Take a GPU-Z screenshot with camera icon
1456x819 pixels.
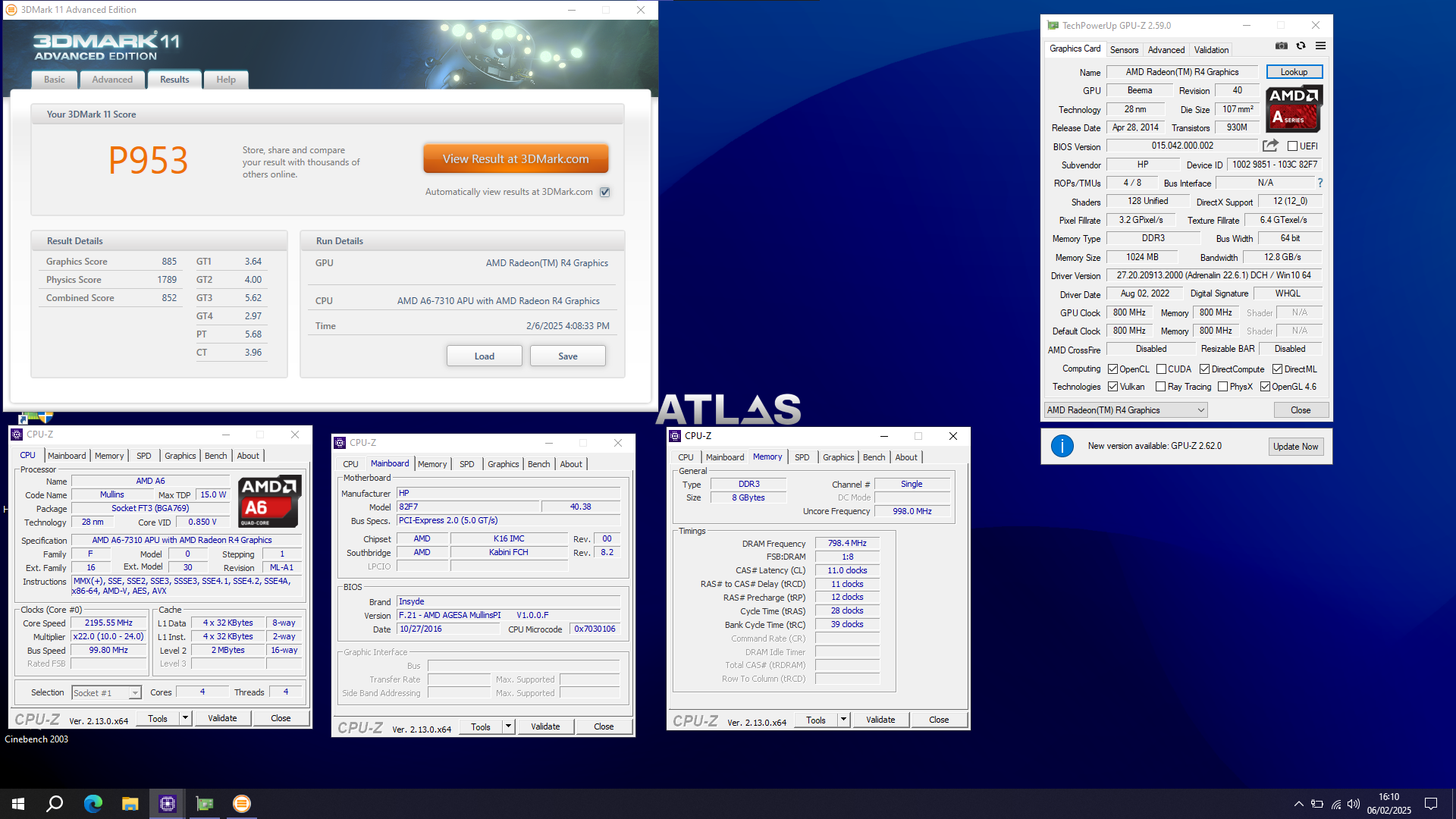[x=1281, y=46]
